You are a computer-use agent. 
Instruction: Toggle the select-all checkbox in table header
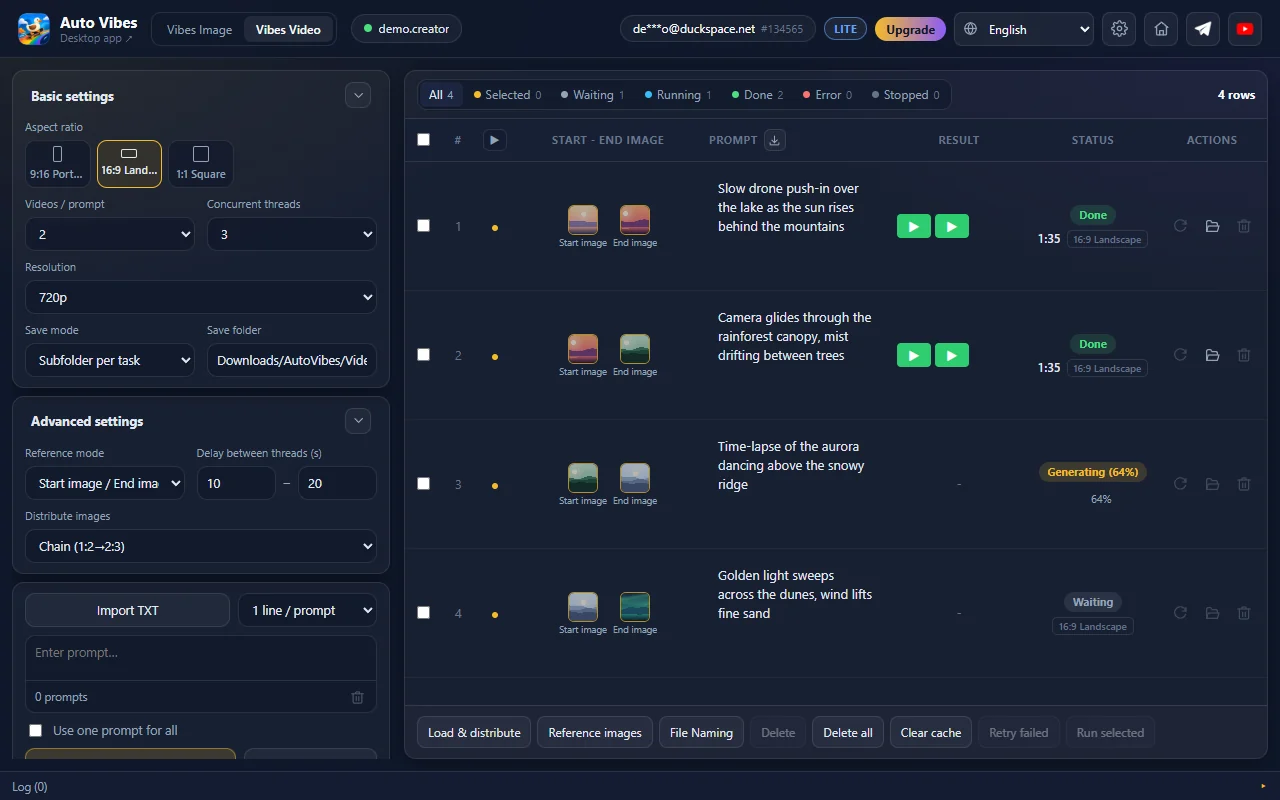[x=423, y=140]
